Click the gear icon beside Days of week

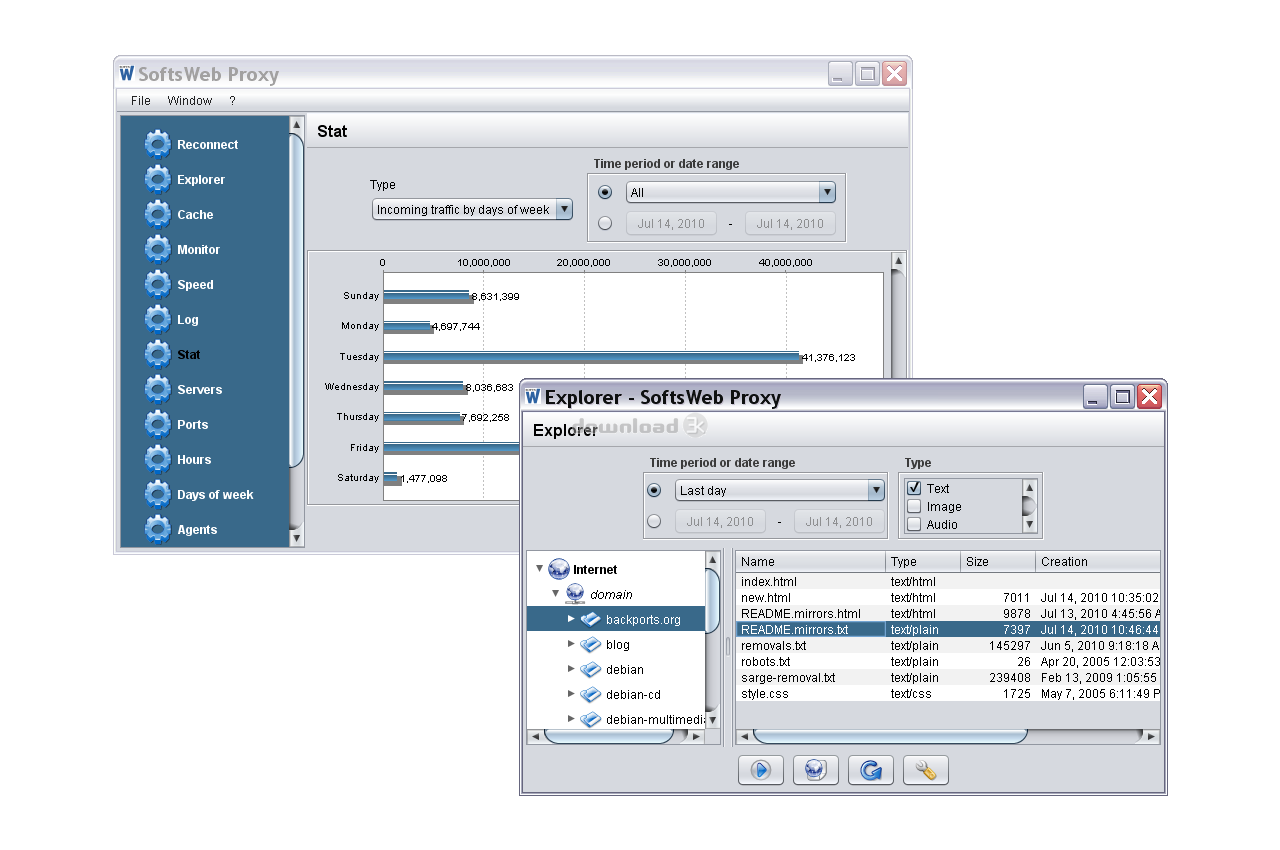(x=157, y=494)
